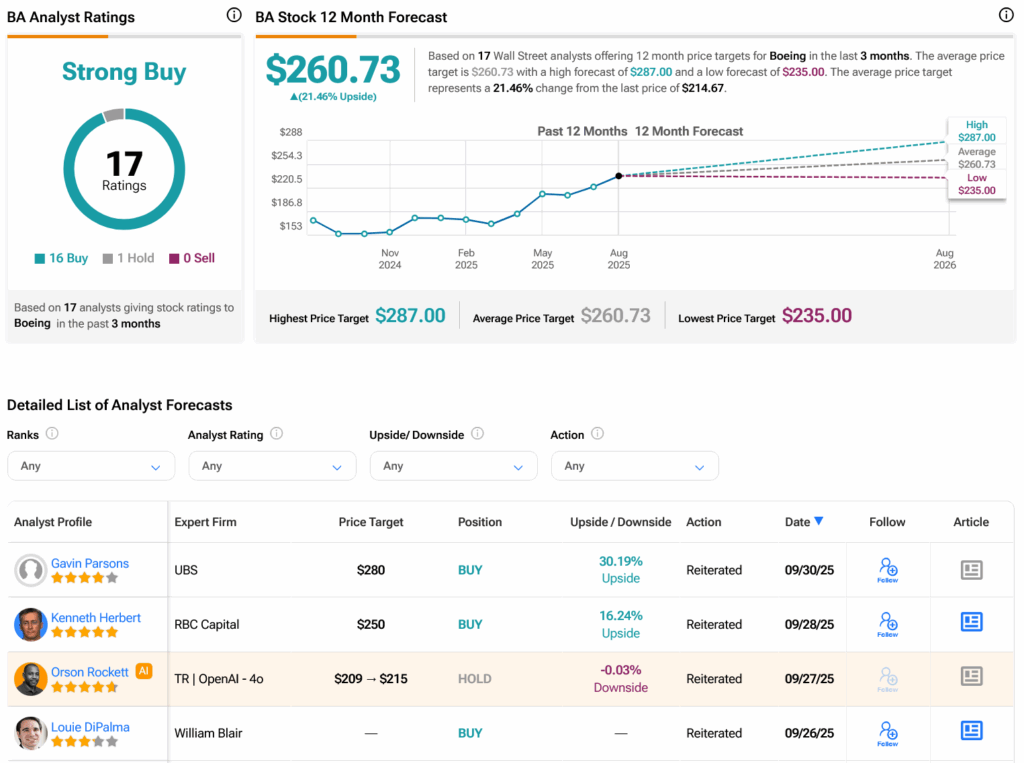
Task: Click info icon beside BA Analyst Ratings
Action: (234, 15)
